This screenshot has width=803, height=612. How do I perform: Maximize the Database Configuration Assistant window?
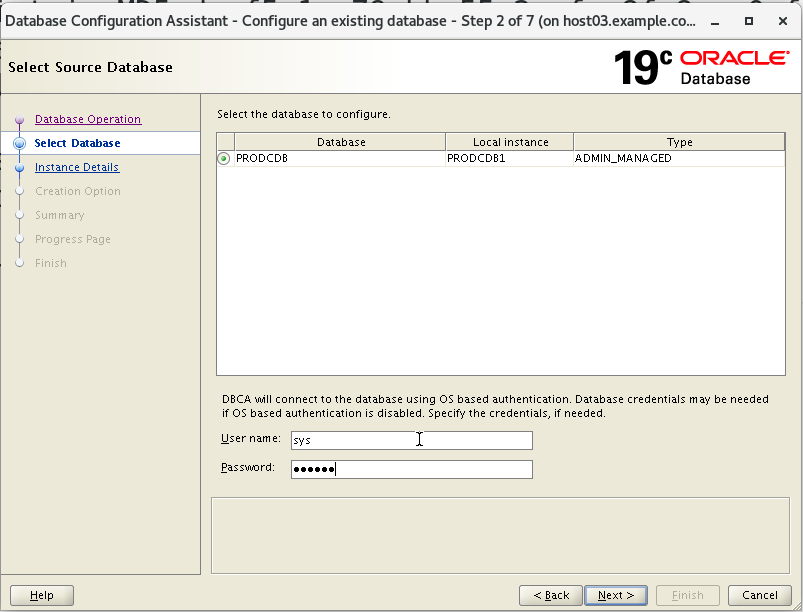pyautogui.click(x=749, y=21)
